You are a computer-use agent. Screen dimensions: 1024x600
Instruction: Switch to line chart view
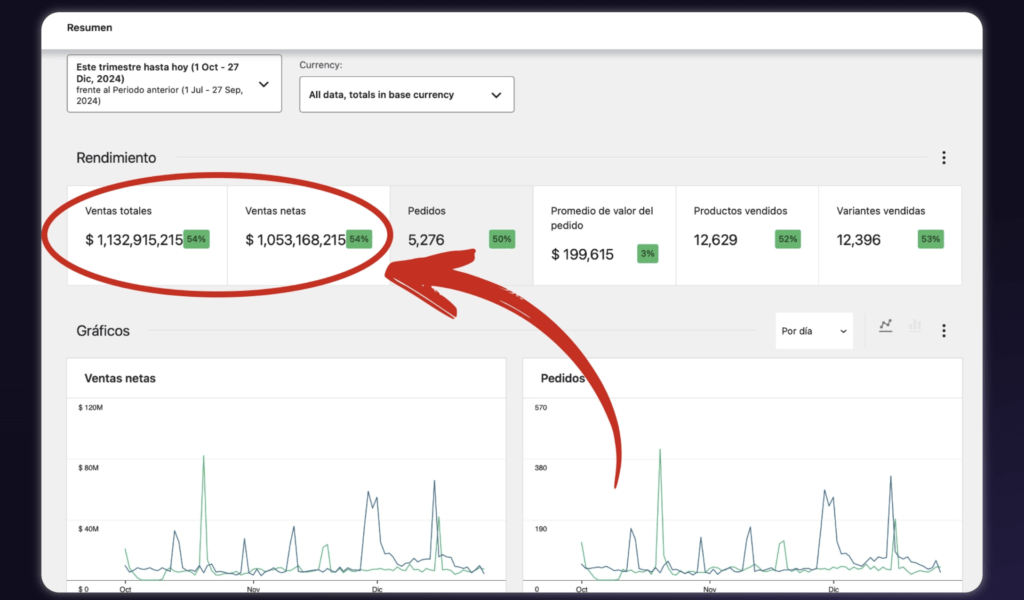885,326
